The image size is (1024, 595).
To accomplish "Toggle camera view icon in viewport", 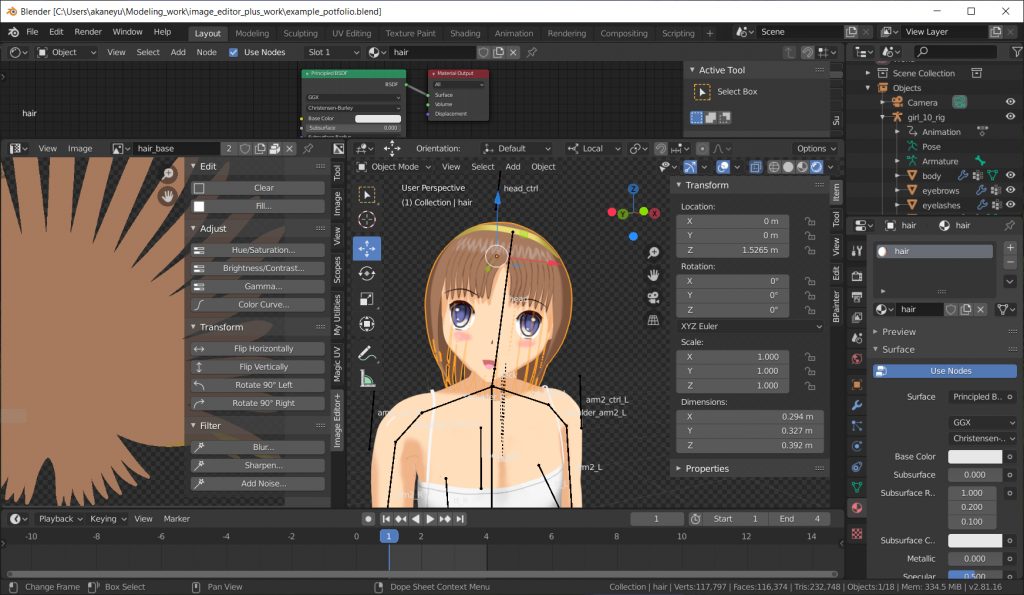I will [653, 298].
